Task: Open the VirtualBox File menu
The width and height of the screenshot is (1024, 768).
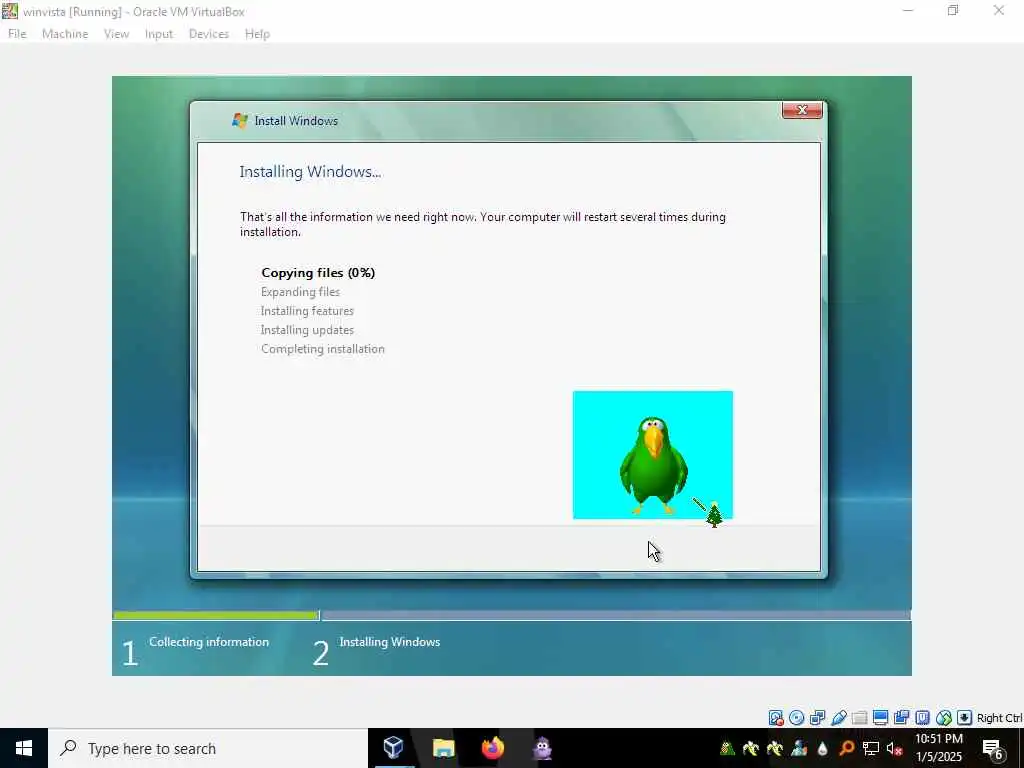Action: [17, 34]
